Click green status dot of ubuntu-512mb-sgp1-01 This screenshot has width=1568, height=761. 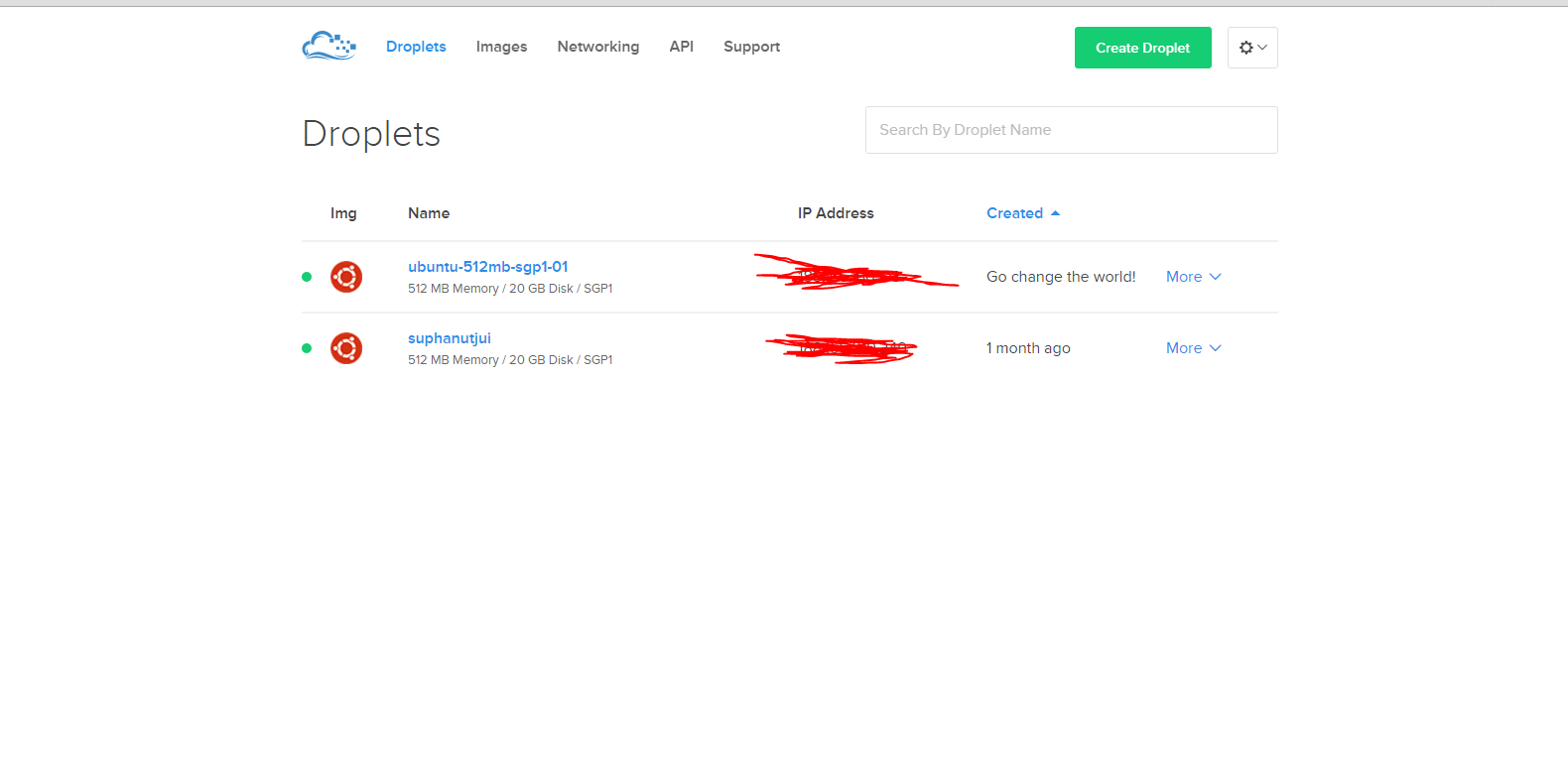(307, 277)
